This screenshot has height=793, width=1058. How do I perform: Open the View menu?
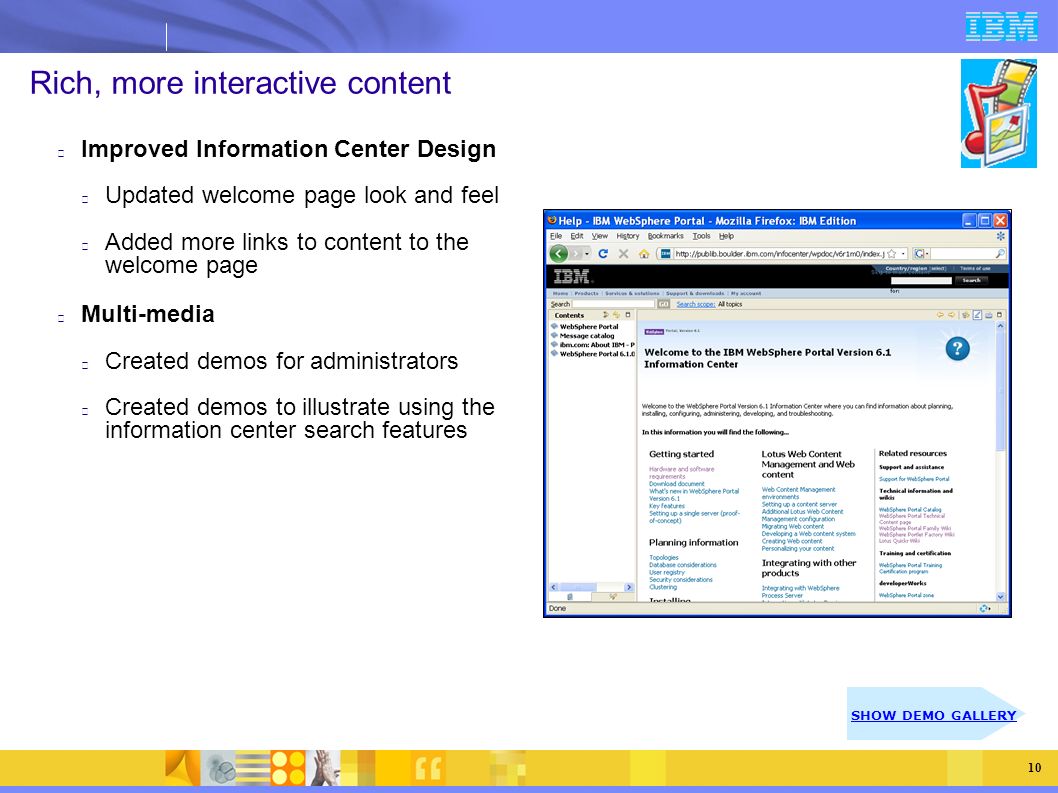pyautogui.click(x=600, y=236)
